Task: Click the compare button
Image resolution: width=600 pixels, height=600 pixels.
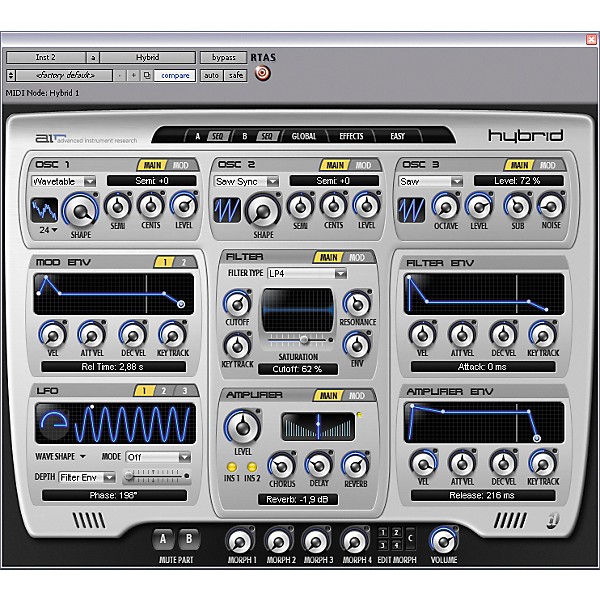Action: click(x=173, y=75)
